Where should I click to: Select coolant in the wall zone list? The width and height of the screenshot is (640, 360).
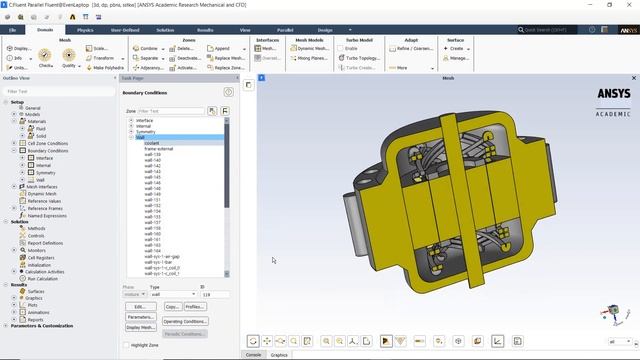(x=152, y=143)
